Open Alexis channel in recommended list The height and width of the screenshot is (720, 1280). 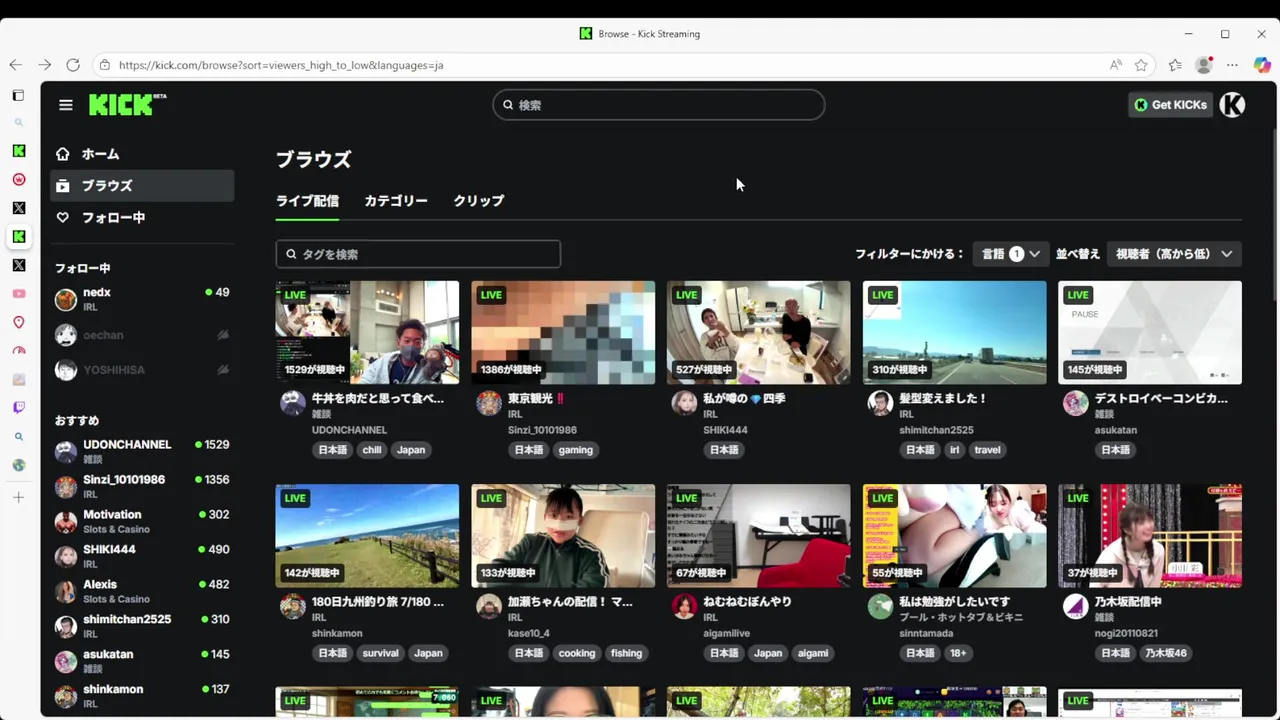point(142,592)
